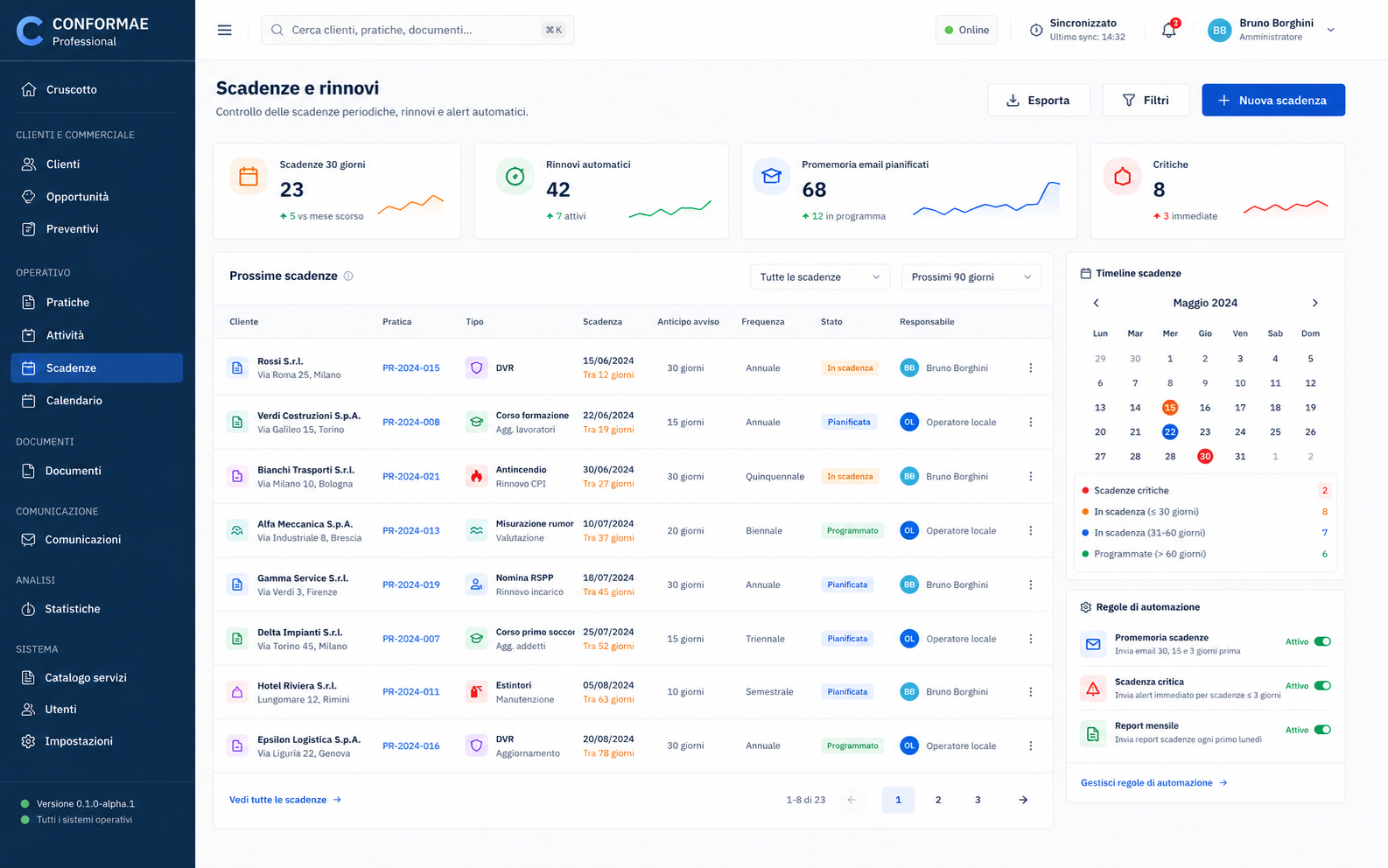This screenshot has height=868, width=1388.
Task: Follow the Gestisci regole di automazione link
Action: coord(1153,783)
